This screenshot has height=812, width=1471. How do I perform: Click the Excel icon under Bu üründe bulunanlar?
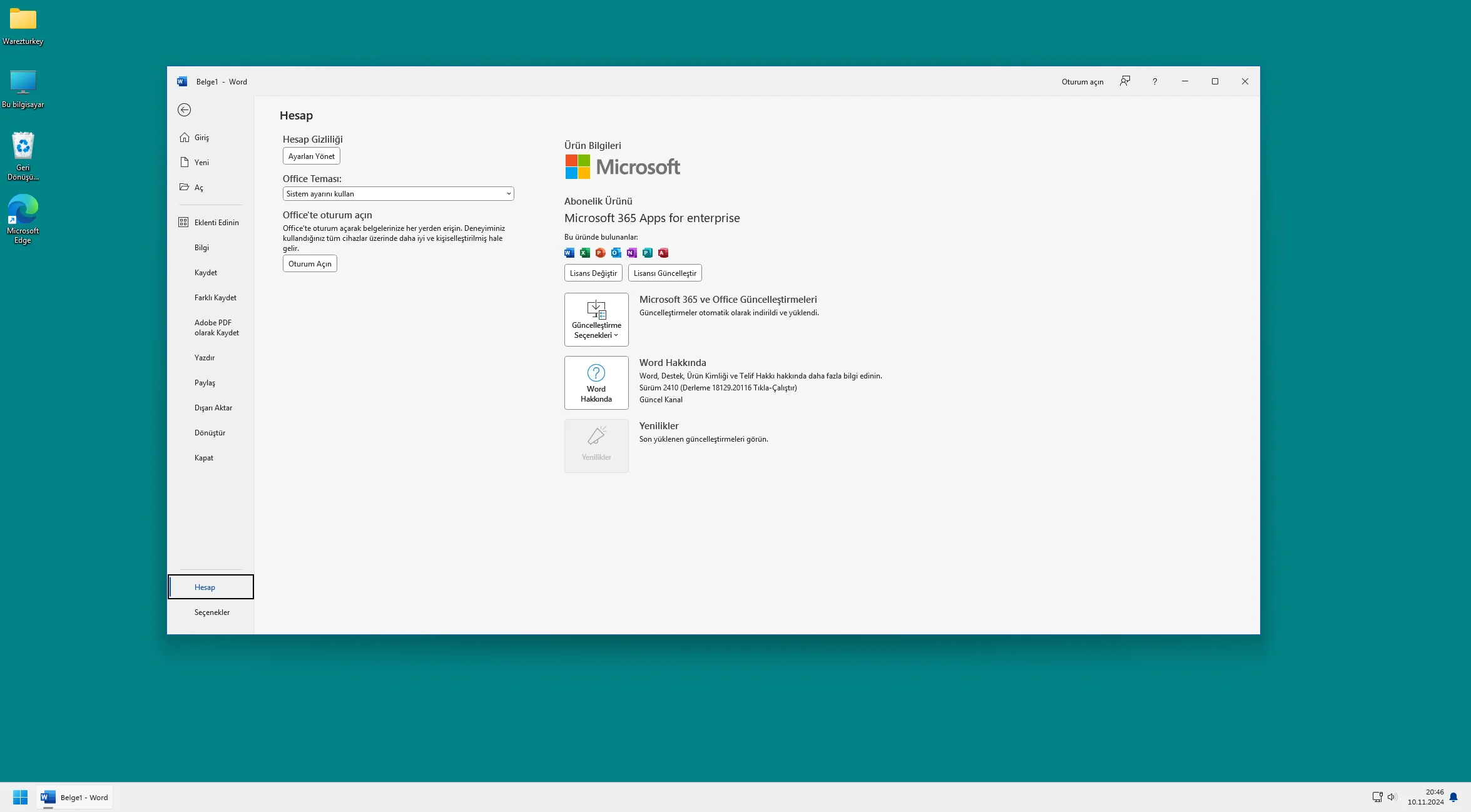pyautogui.click(x=584, y=253)
